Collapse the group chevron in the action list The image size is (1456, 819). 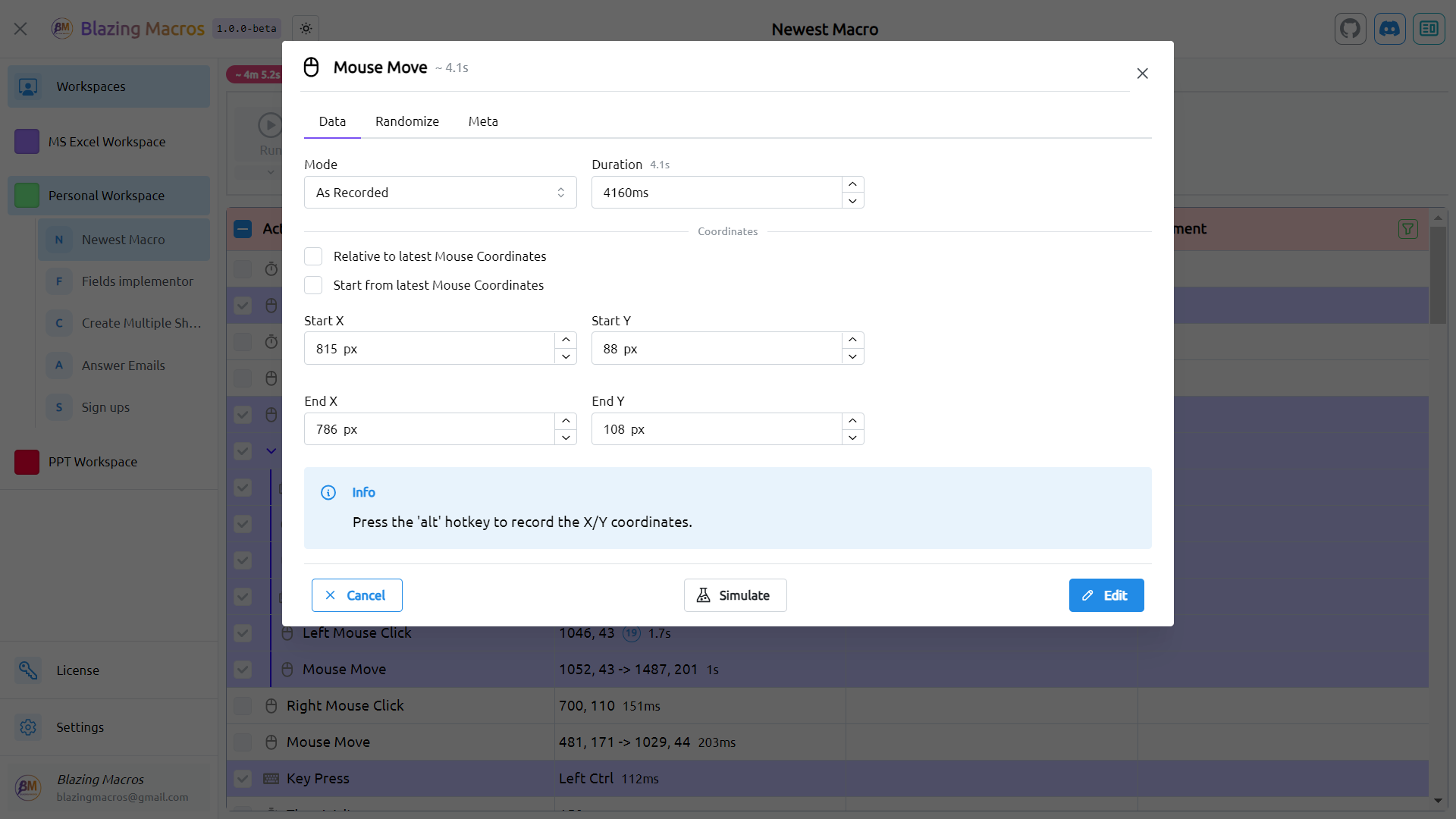(x=271, y=451)
